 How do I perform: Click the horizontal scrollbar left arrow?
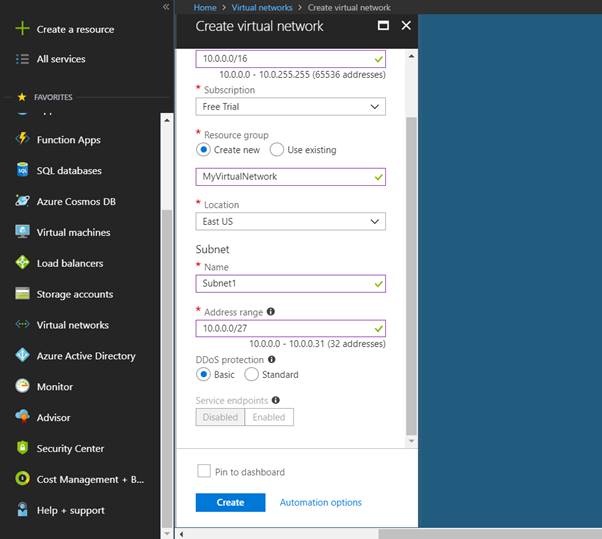coord(182,534)
